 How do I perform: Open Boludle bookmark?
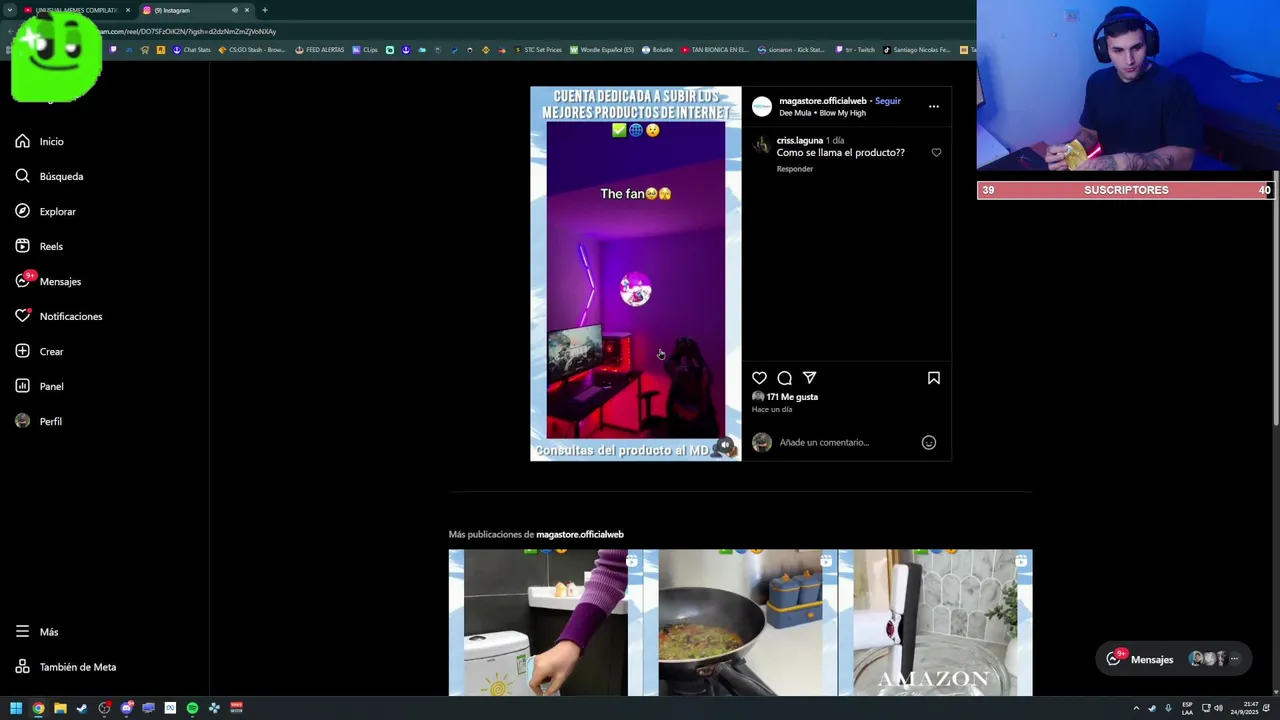point(658,50)
